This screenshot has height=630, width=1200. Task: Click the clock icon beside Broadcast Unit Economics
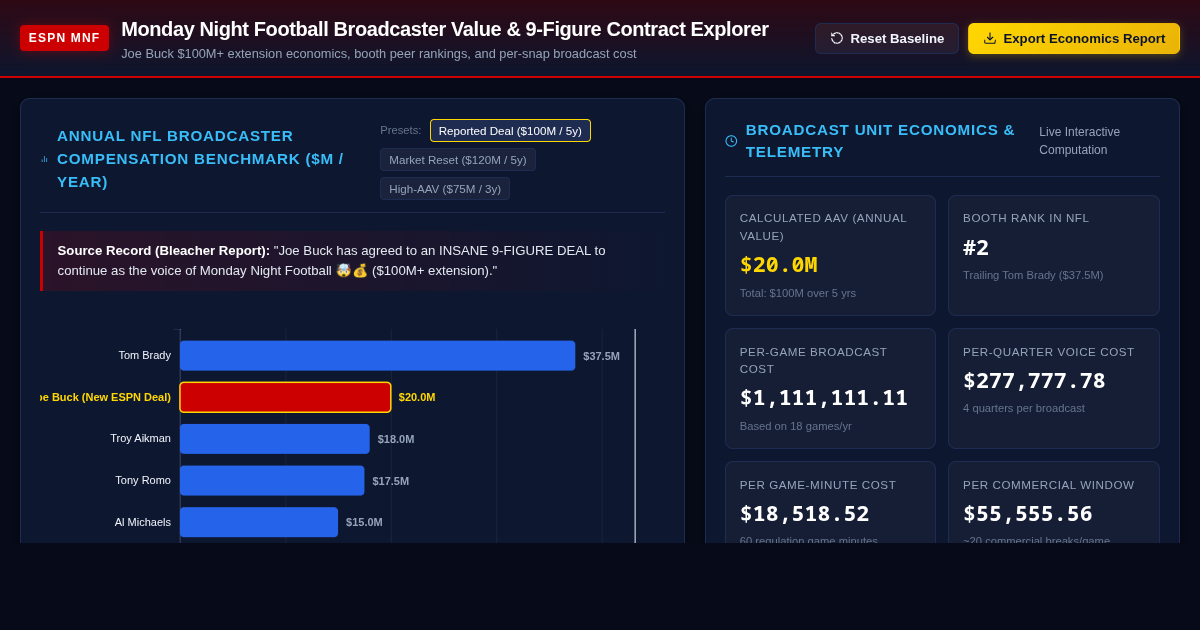point(731,141)
